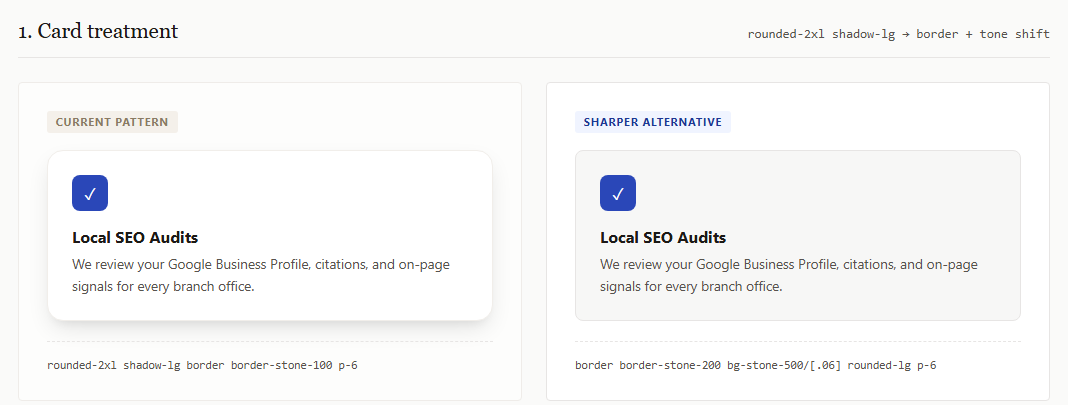Click the SHARPER ALTERNATIVE badge

click(x=653, y=123)
